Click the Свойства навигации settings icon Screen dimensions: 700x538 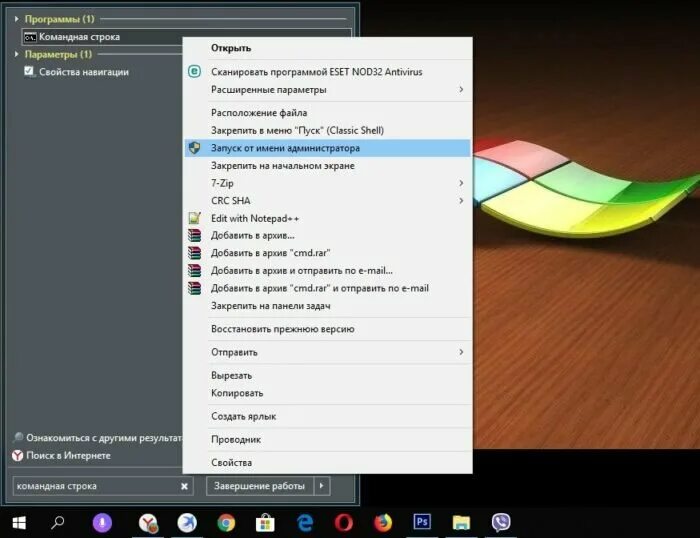tap(29, 72)
